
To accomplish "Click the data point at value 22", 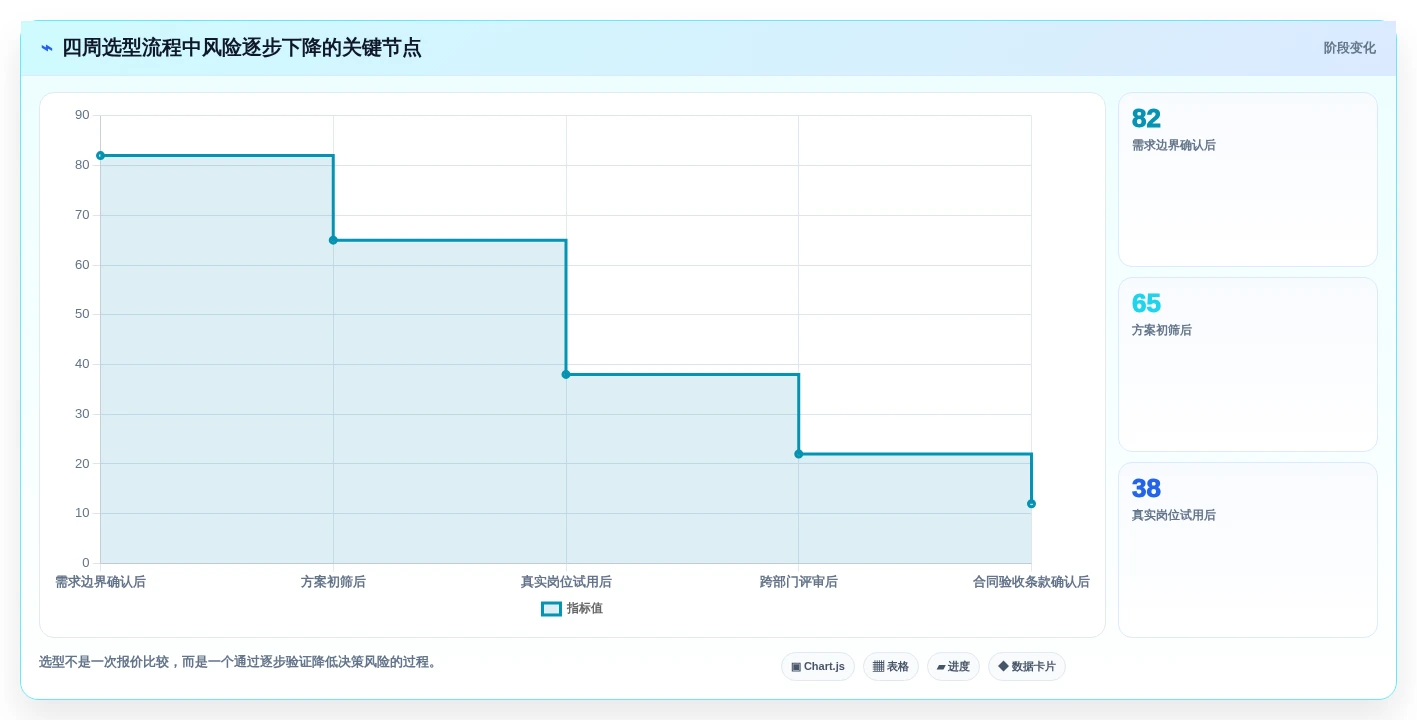I will pyautogui.click(x=798, y=454).
